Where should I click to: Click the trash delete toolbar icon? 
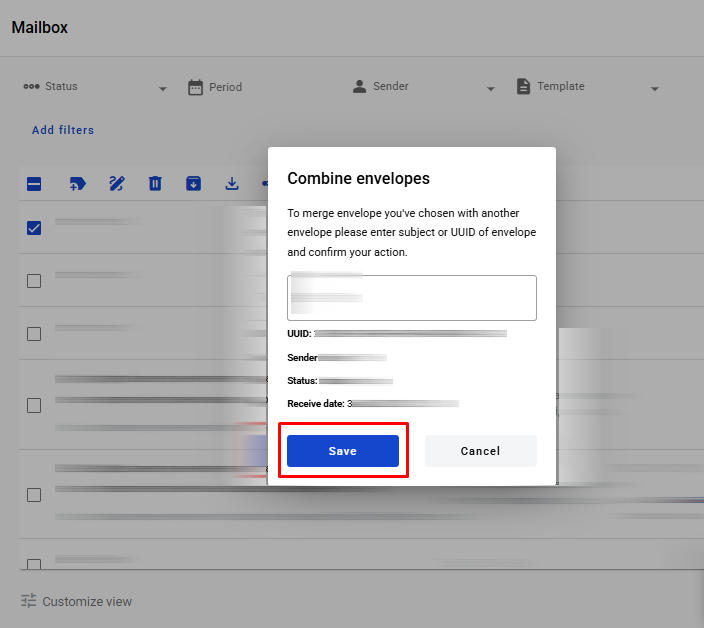(x=155, y=184)
